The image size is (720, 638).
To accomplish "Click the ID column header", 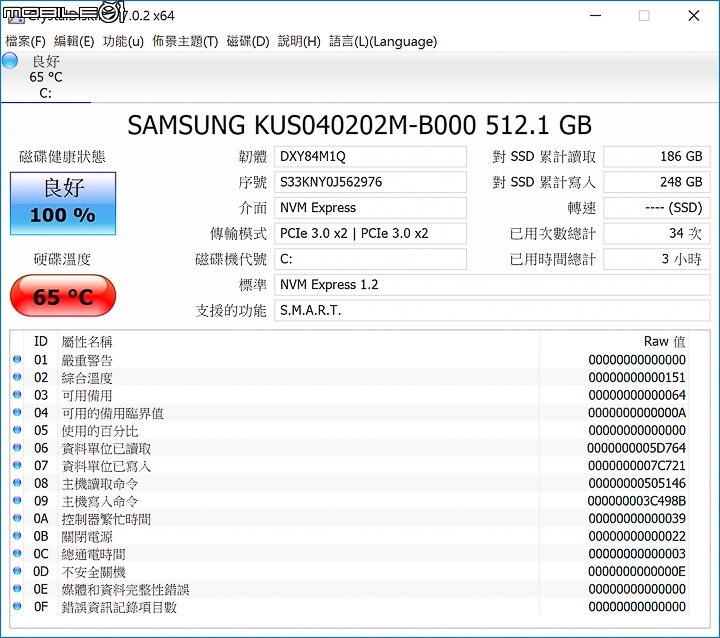I will [41, 341].
